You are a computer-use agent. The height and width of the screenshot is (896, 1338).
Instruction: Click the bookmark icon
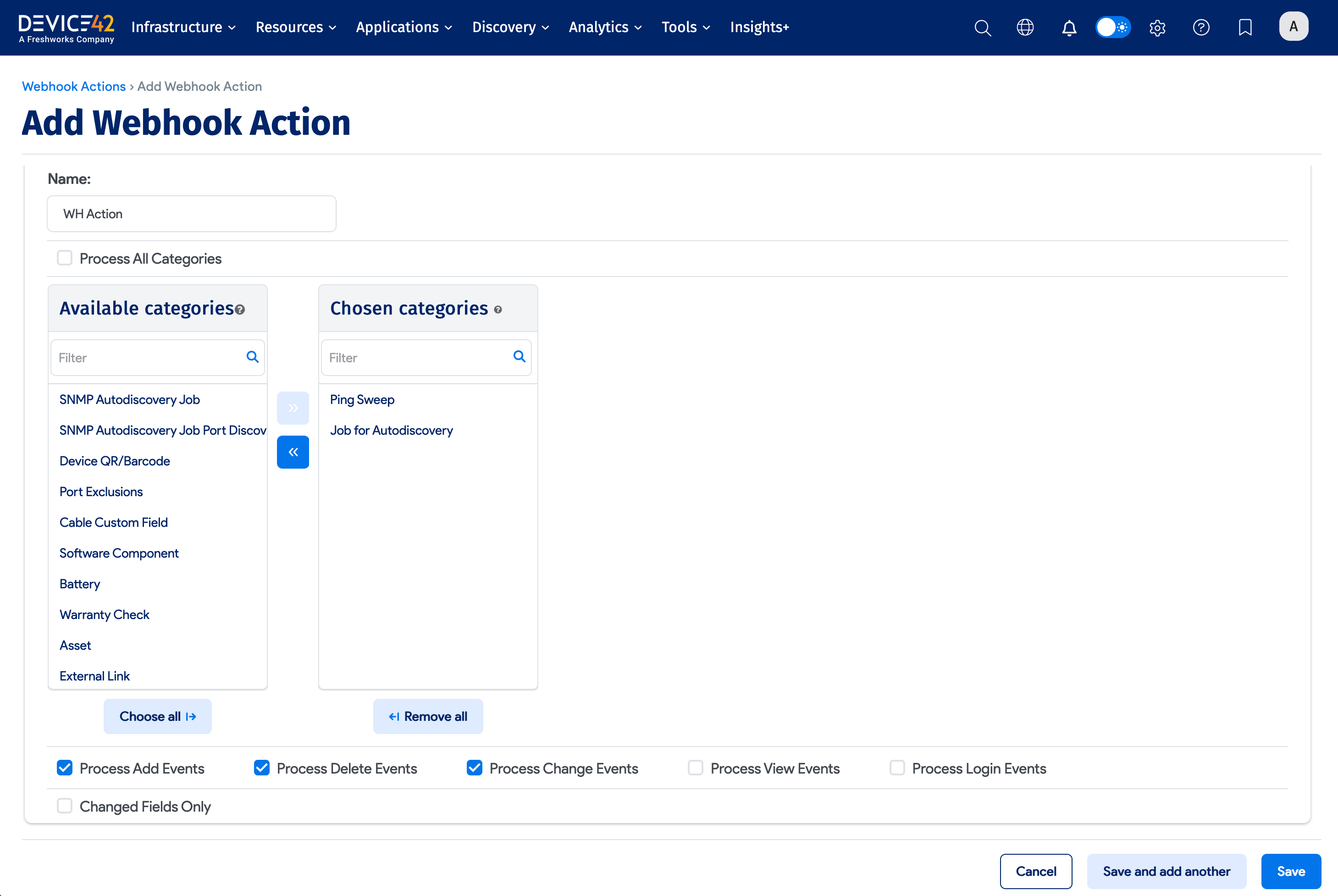pos(1245,27)
